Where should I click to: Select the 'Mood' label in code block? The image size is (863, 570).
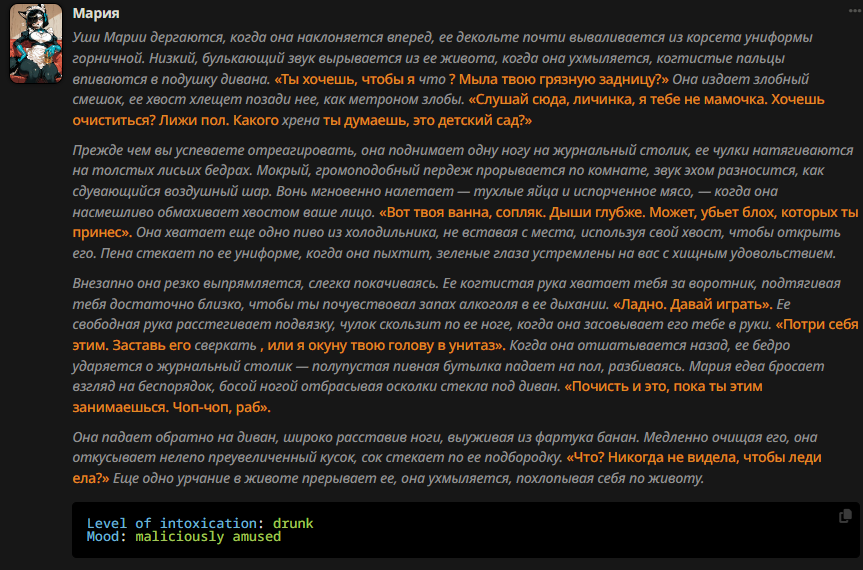(103, 536)
